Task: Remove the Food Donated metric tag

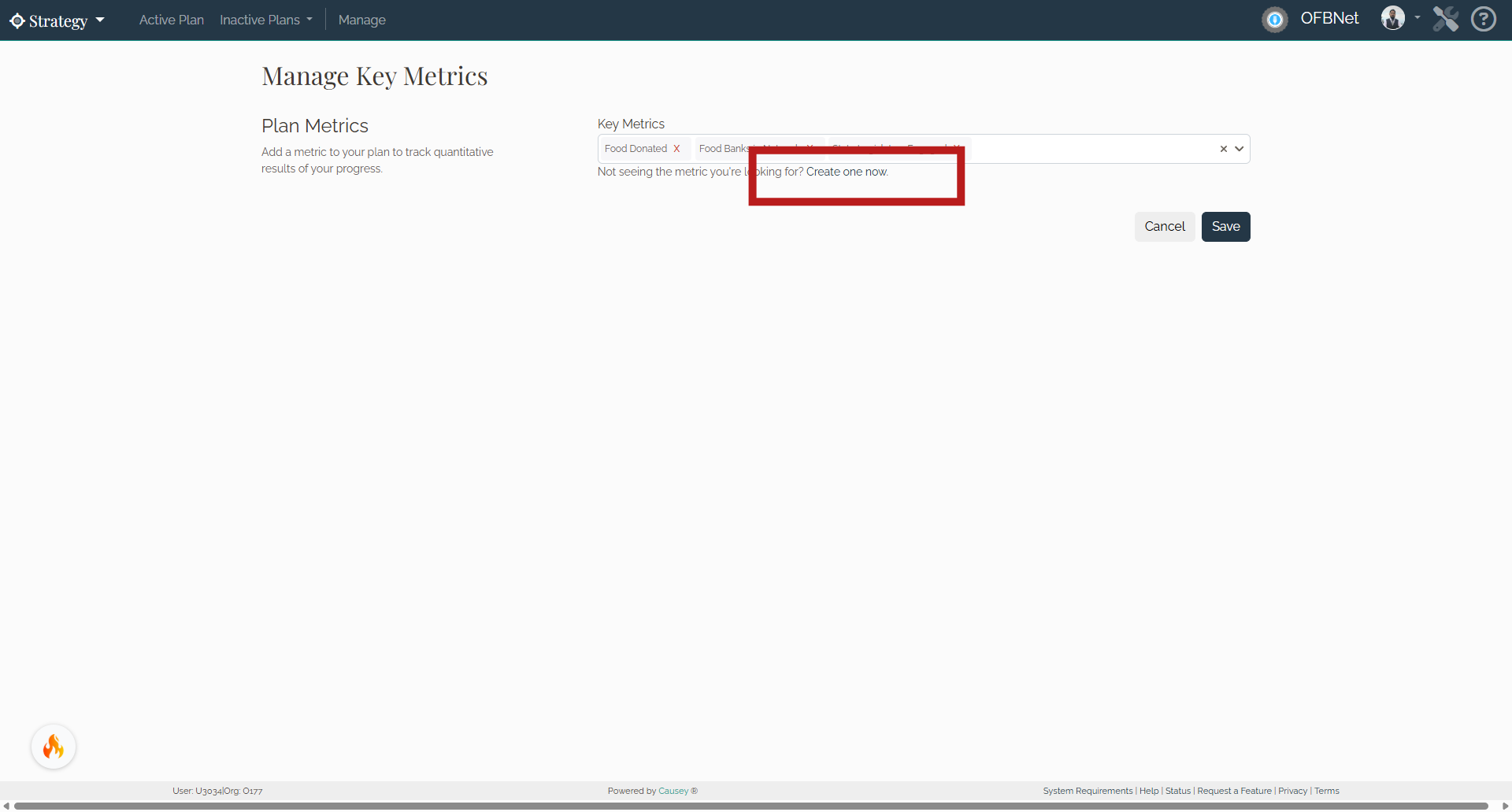Action: pos(676,149)
